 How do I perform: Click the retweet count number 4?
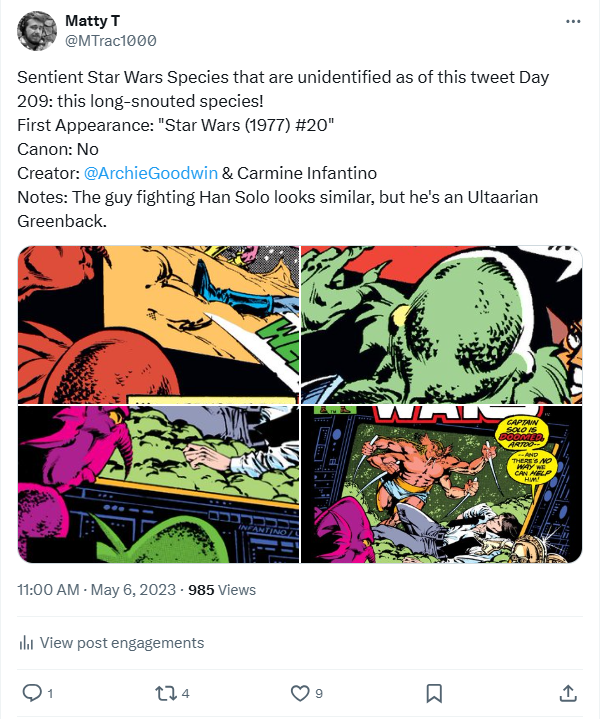pyautogui.click(x=186, y=693)
